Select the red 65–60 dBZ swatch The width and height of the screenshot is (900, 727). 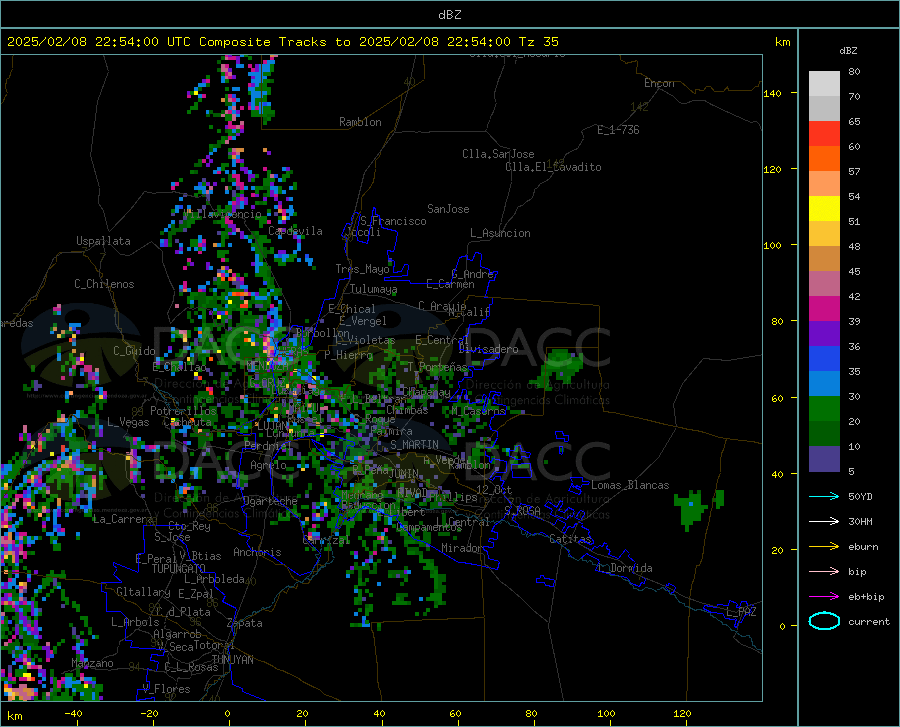(824, 134)
